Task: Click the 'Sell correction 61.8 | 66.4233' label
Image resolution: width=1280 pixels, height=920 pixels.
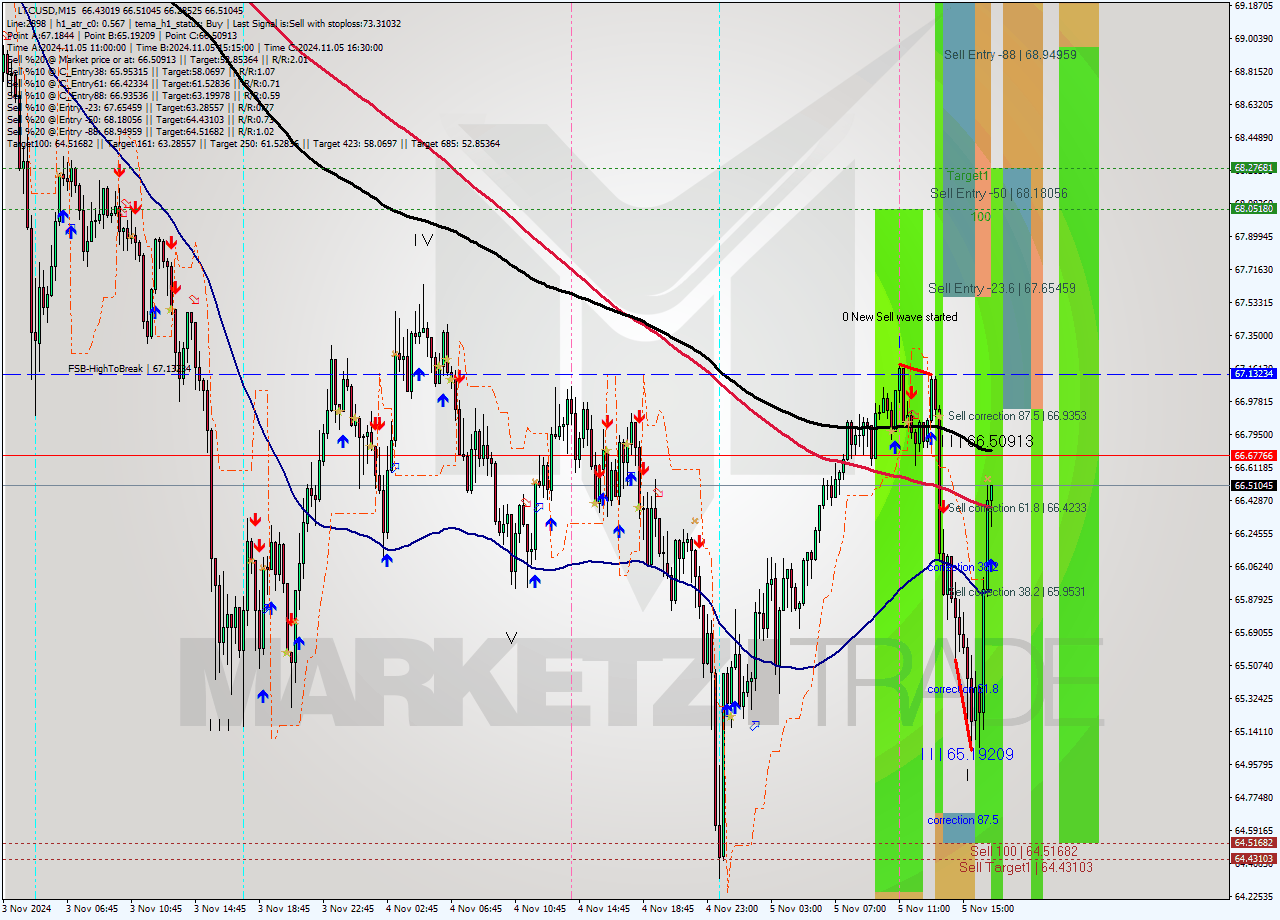Action: [x=1017, y=508]
